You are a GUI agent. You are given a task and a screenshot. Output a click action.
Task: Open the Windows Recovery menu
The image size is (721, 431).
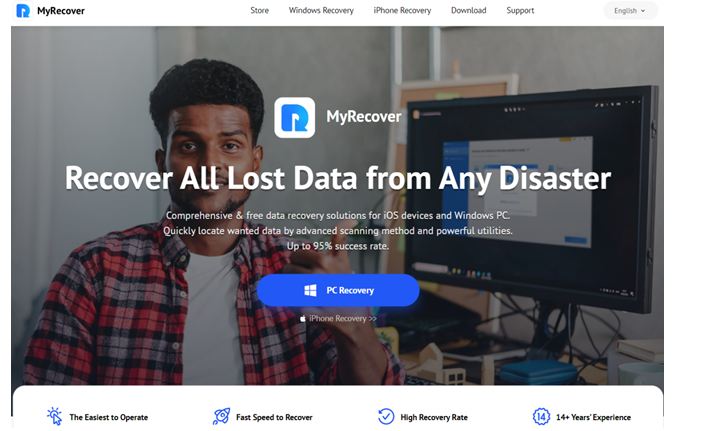(x=321, y=11)
